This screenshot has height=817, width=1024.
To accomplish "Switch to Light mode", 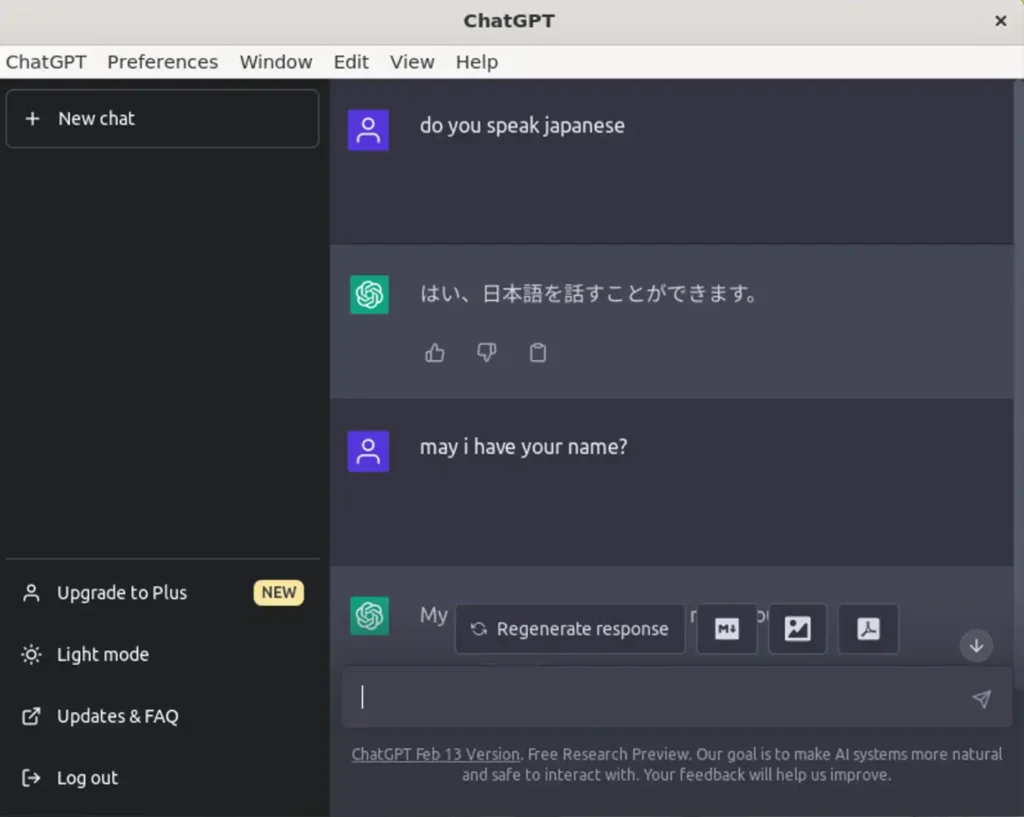I will pos(163,654).
